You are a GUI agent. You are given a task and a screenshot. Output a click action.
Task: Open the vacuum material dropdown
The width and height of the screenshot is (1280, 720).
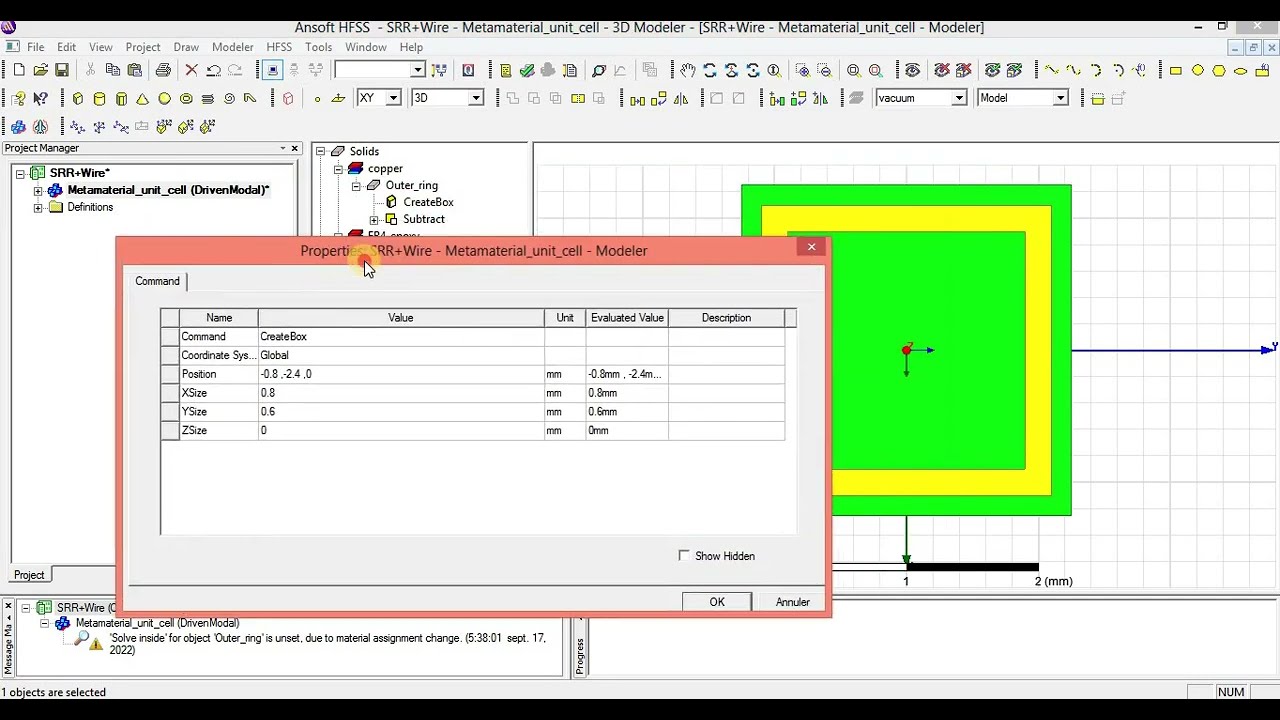(x=958, y=98)
